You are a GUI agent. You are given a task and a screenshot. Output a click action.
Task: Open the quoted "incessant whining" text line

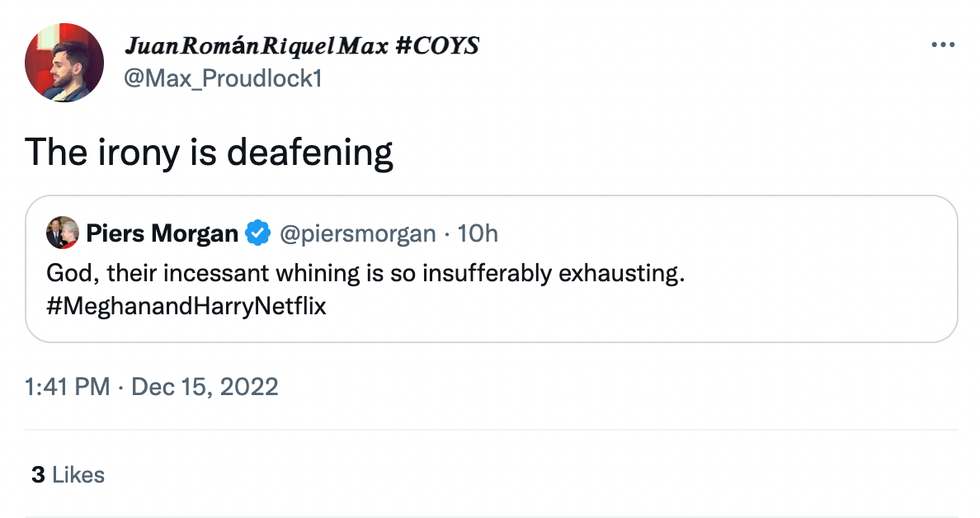365,274
